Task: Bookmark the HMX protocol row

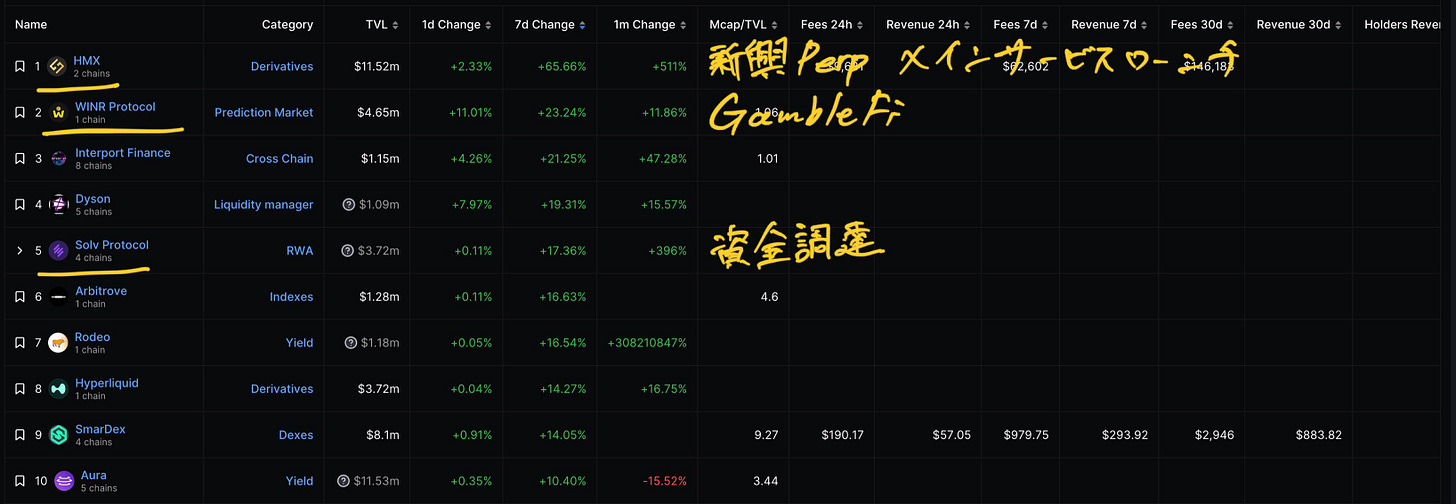Action: (19, 67)
